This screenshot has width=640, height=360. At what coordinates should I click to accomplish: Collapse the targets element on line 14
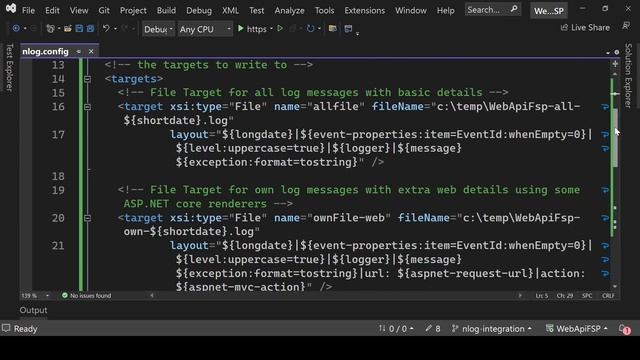[87, 79]
